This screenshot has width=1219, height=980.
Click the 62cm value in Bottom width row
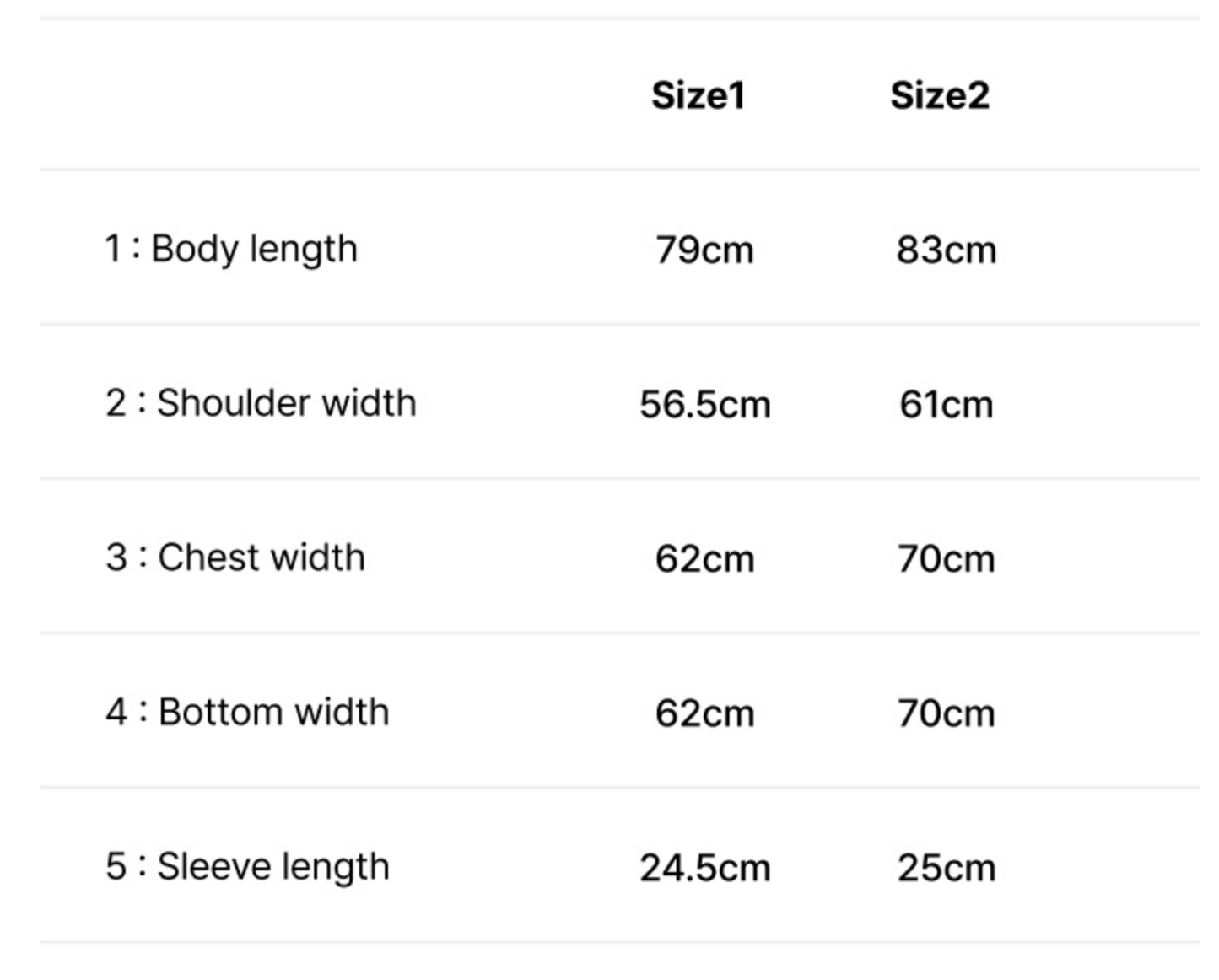[x=704, y=713]
